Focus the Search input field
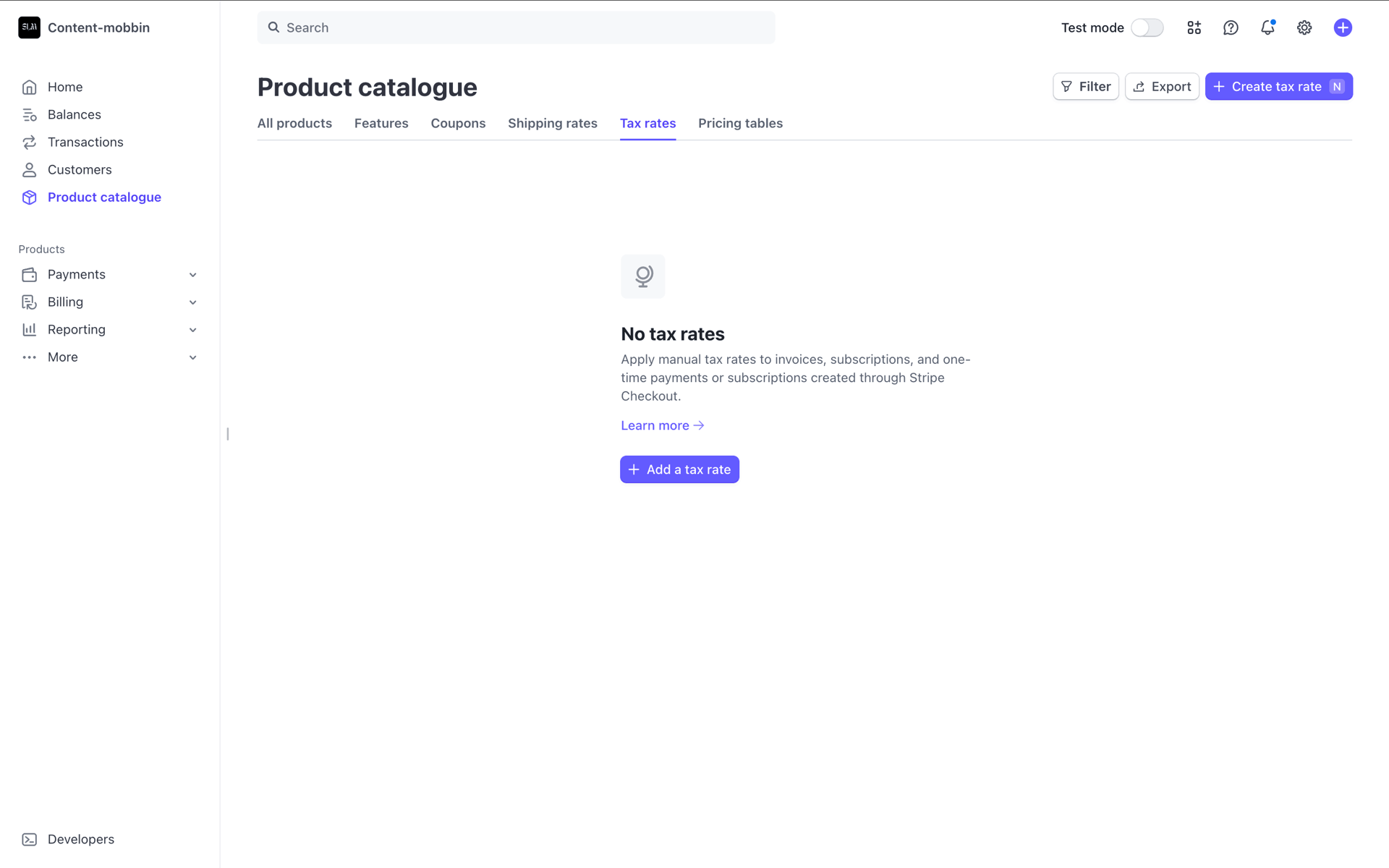 516,27
